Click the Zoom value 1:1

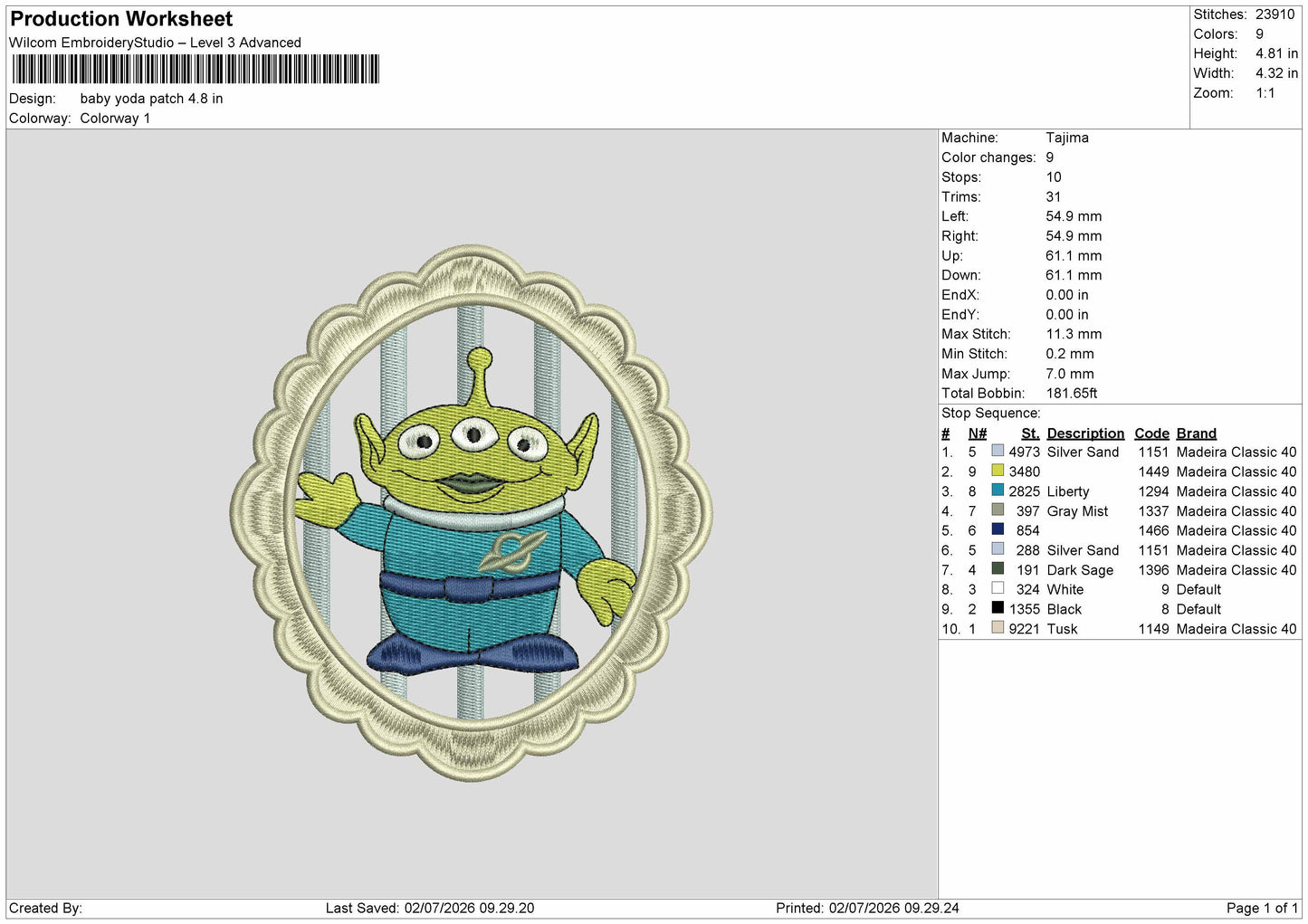(1265, 93)
